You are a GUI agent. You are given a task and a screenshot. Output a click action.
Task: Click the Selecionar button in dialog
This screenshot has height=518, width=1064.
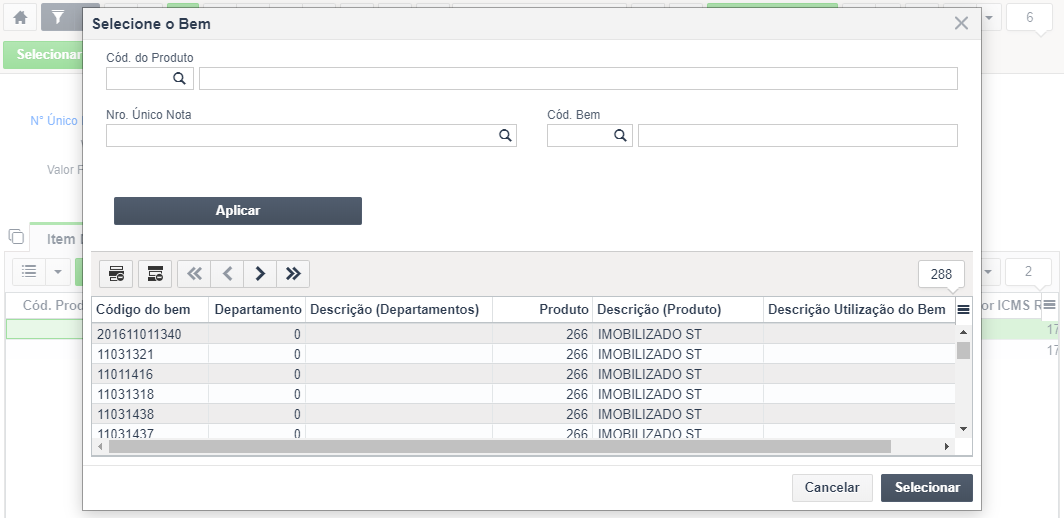pyautogui.click(x=927, y=487)
